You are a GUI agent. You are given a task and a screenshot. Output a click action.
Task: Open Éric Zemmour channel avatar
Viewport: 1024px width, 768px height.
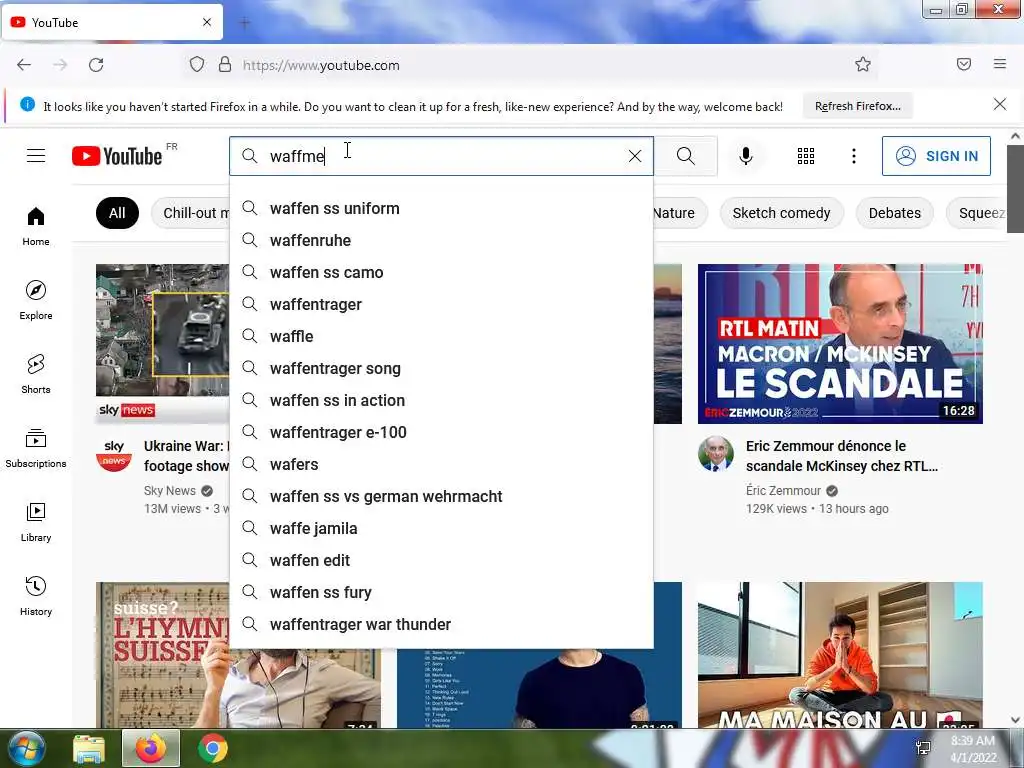pyautogui.click(x=716, y=453)
